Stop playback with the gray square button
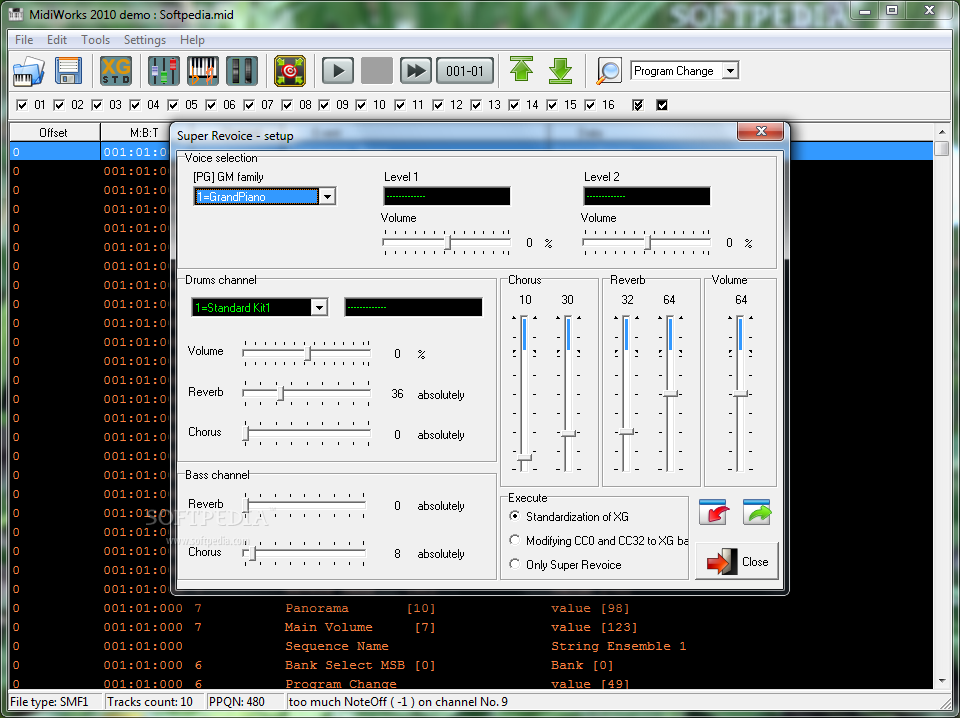This screenshot has width=960, height=718. [x=377, y=71]
